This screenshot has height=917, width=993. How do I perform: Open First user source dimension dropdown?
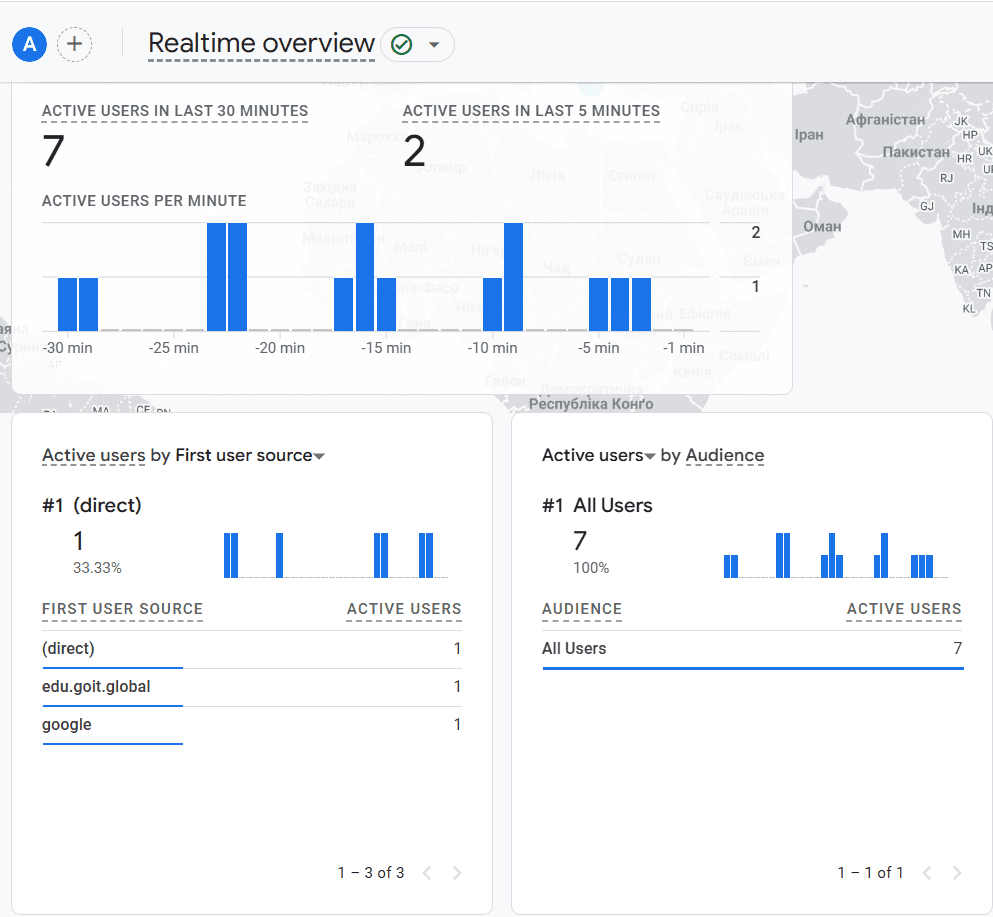319,456
